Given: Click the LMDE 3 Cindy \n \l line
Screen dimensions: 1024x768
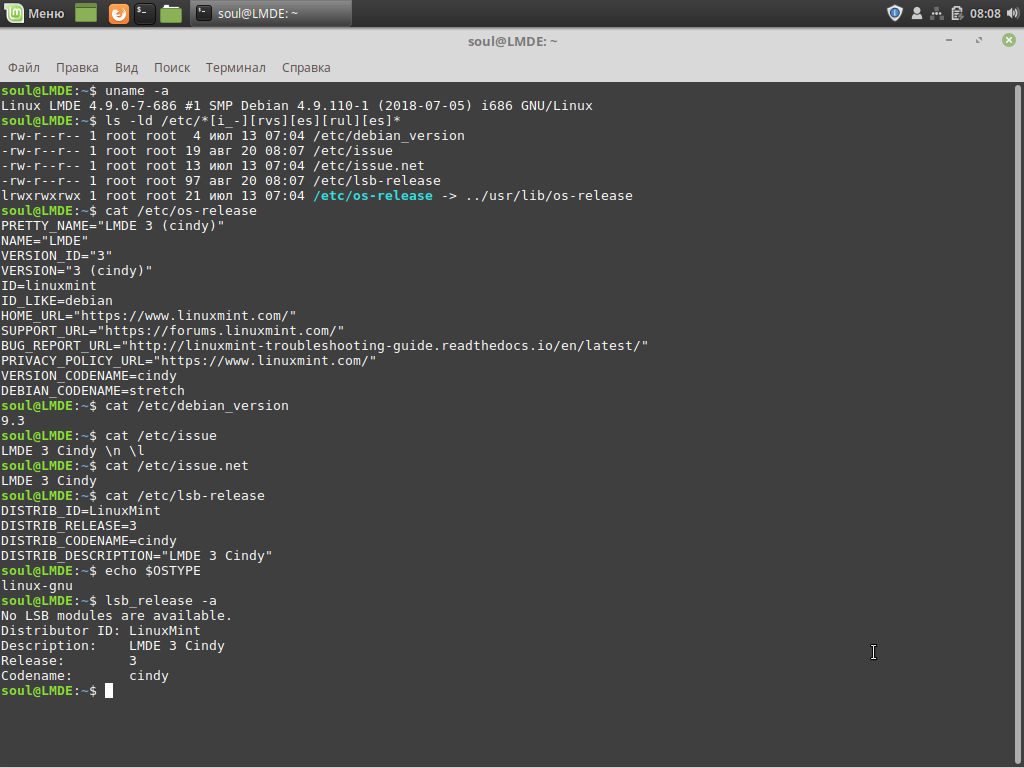Looking at the screenshot, I should coord(72,451).
